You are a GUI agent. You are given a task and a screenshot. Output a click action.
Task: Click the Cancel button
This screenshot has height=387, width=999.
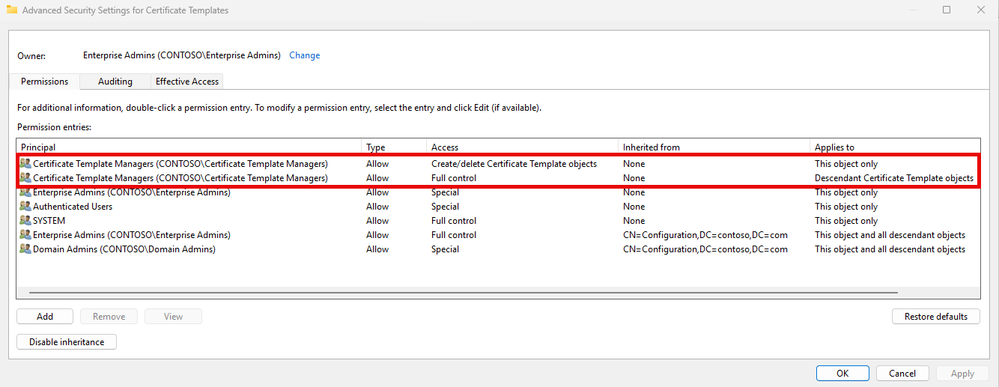902,374
